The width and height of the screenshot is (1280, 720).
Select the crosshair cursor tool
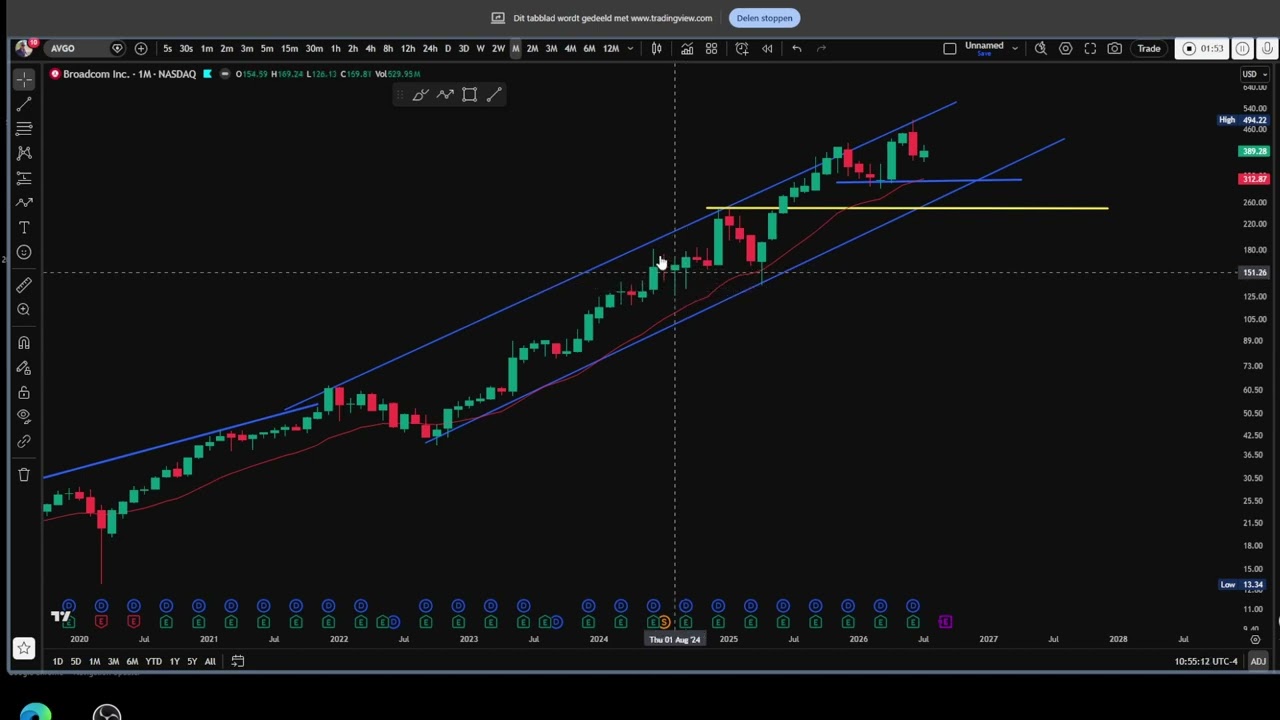click(x=24, y=79)
